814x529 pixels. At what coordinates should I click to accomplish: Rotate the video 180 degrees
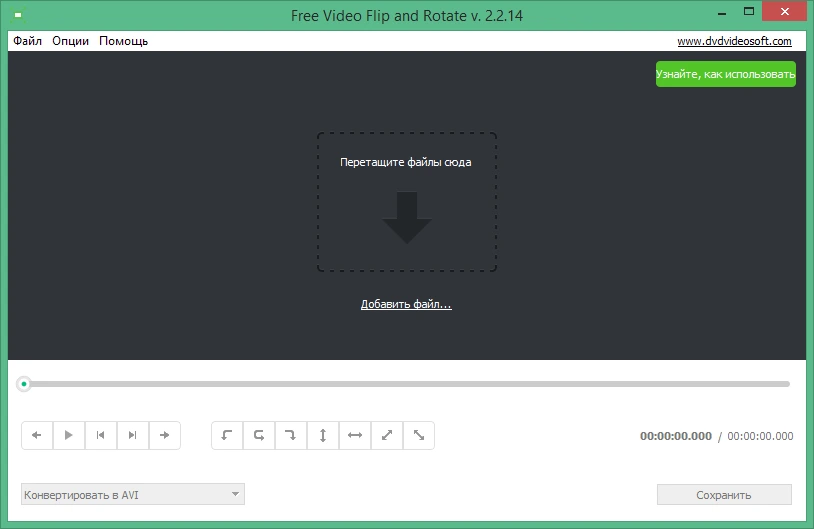click(259, 435)
